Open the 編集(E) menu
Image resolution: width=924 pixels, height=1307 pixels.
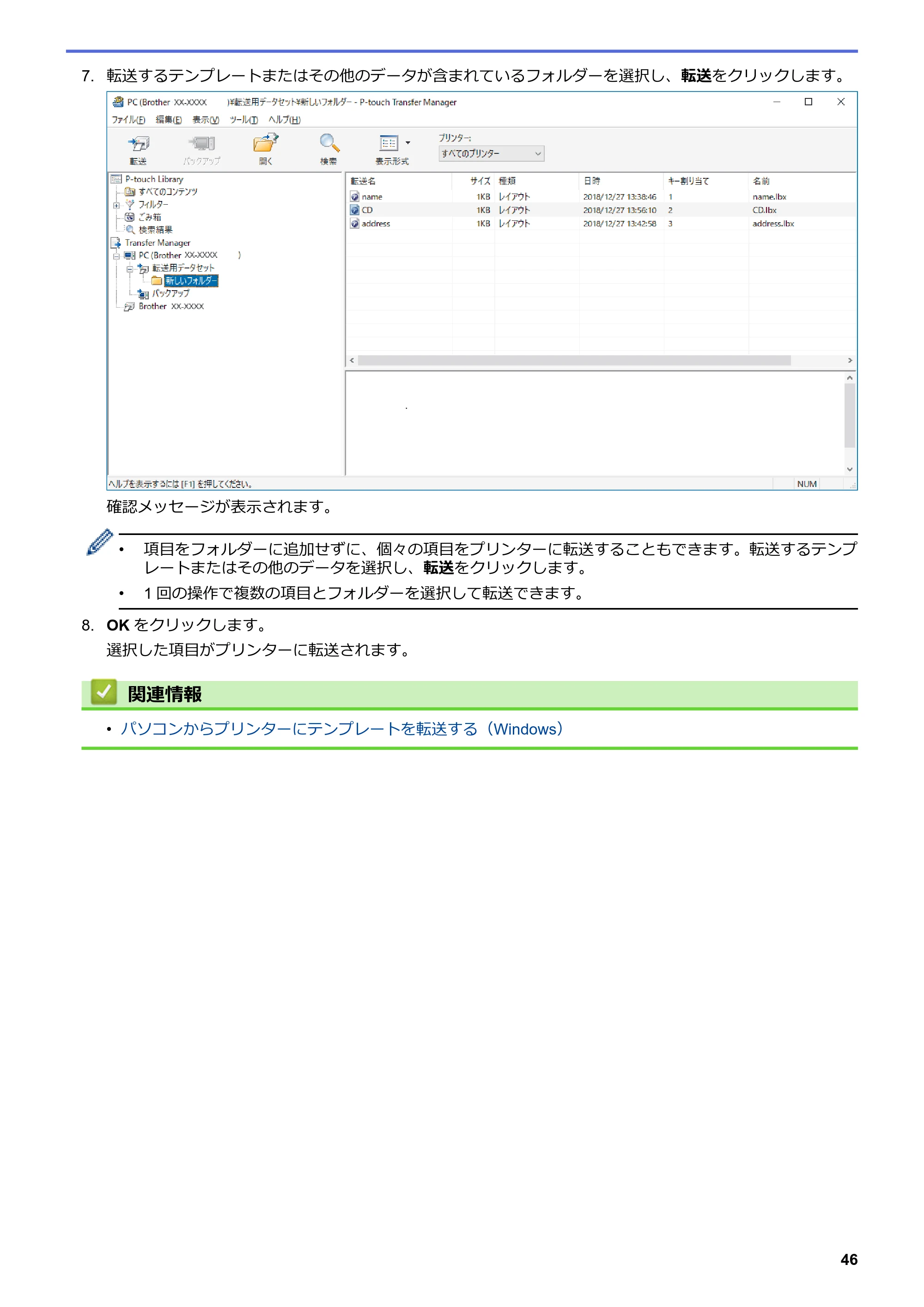(x=169, y=120)
